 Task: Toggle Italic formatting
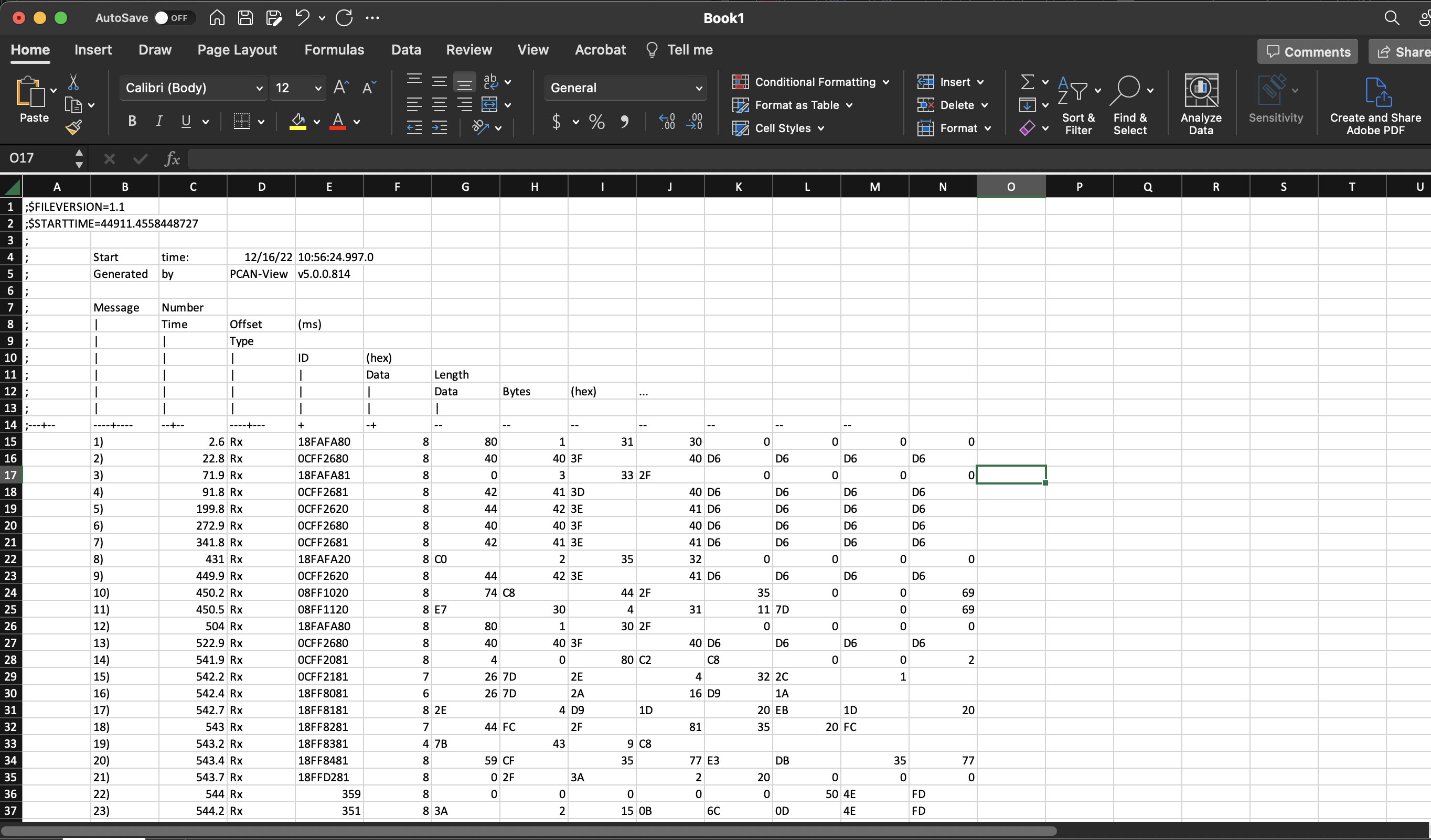tap(159, 121)
